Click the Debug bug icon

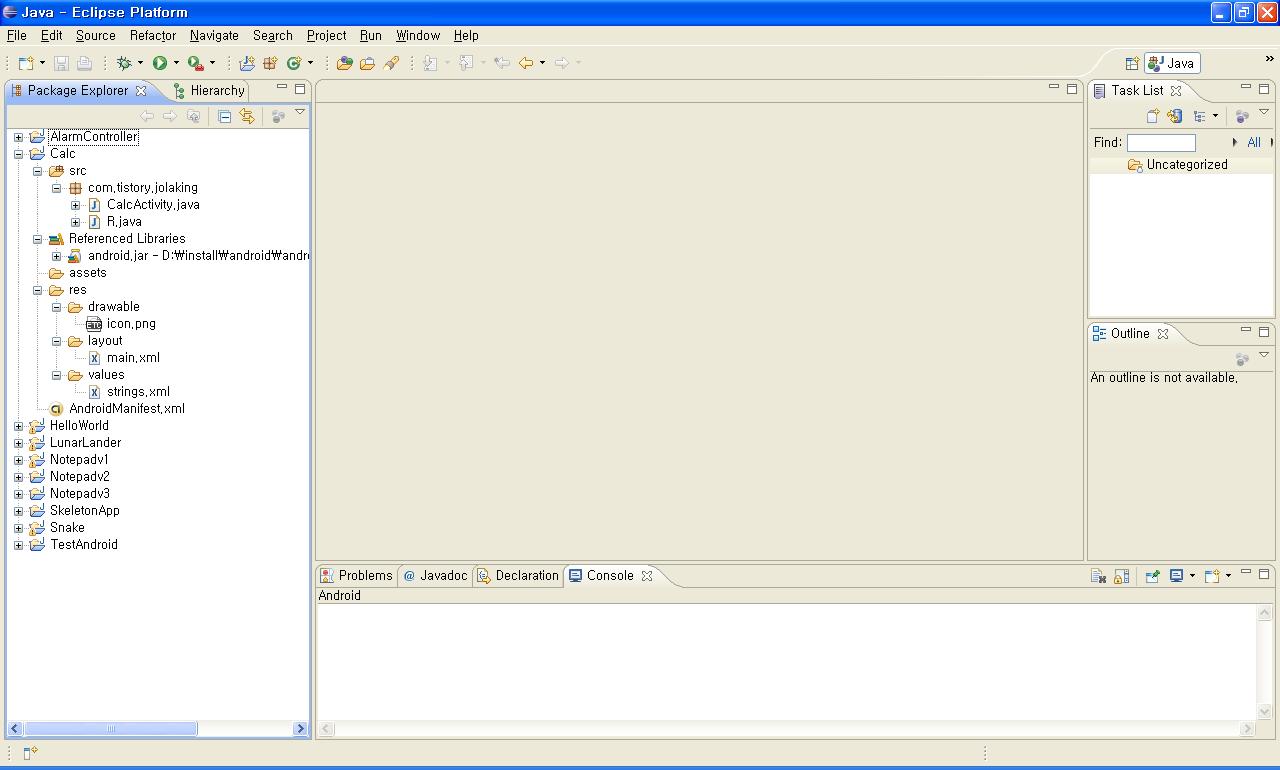point(124,63)
